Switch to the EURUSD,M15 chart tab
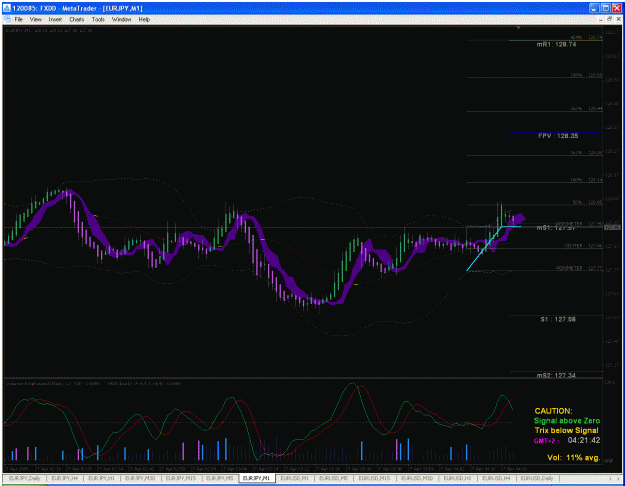Image resolution: width=625 pixels, height=486 pixels. (x=374, y=478)
